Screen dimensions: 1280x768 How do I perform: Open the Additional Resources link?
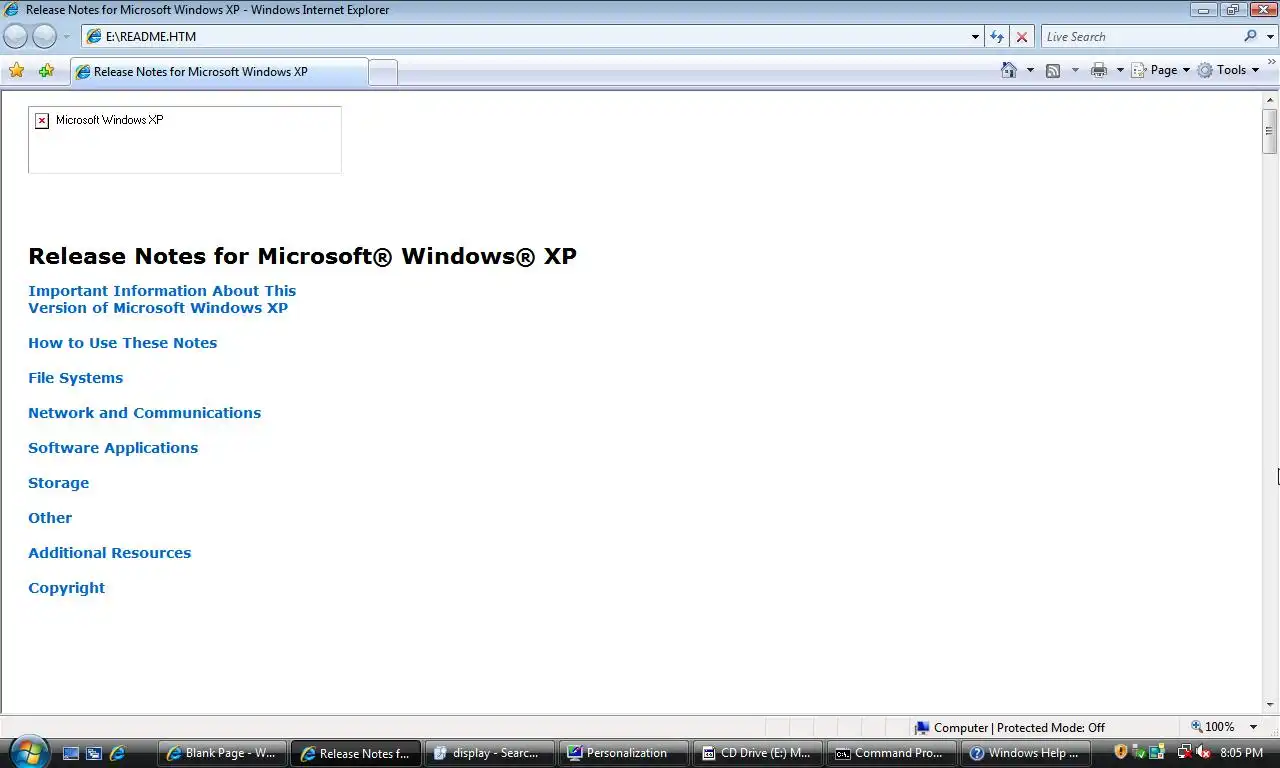(x=109, y=553)
